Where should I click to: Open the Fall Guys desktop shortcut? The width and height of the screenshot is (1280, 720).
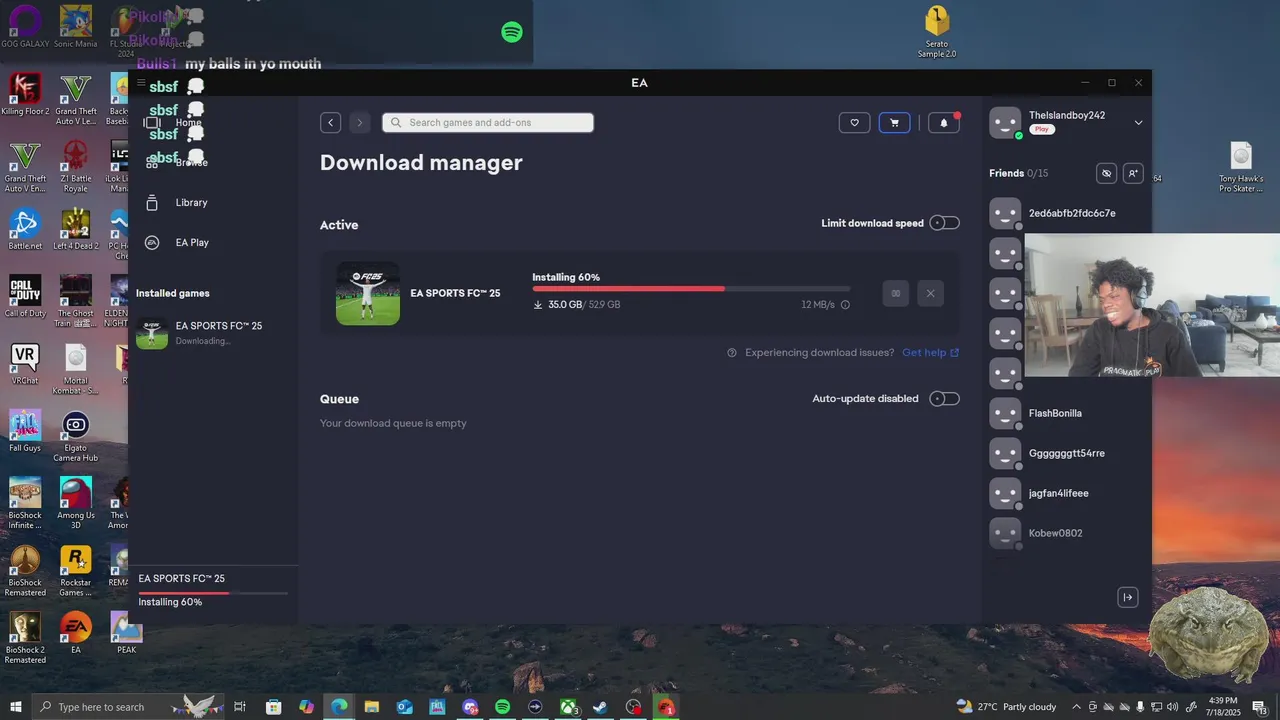(25, 431)
